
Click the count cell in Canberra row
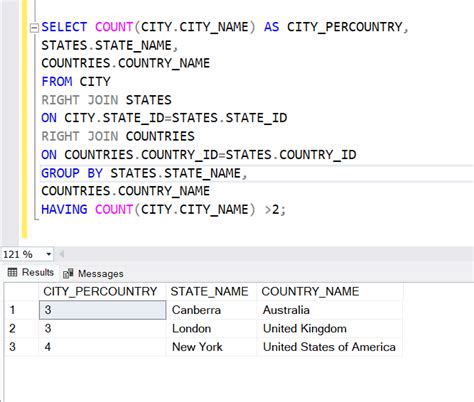(102, 310)
